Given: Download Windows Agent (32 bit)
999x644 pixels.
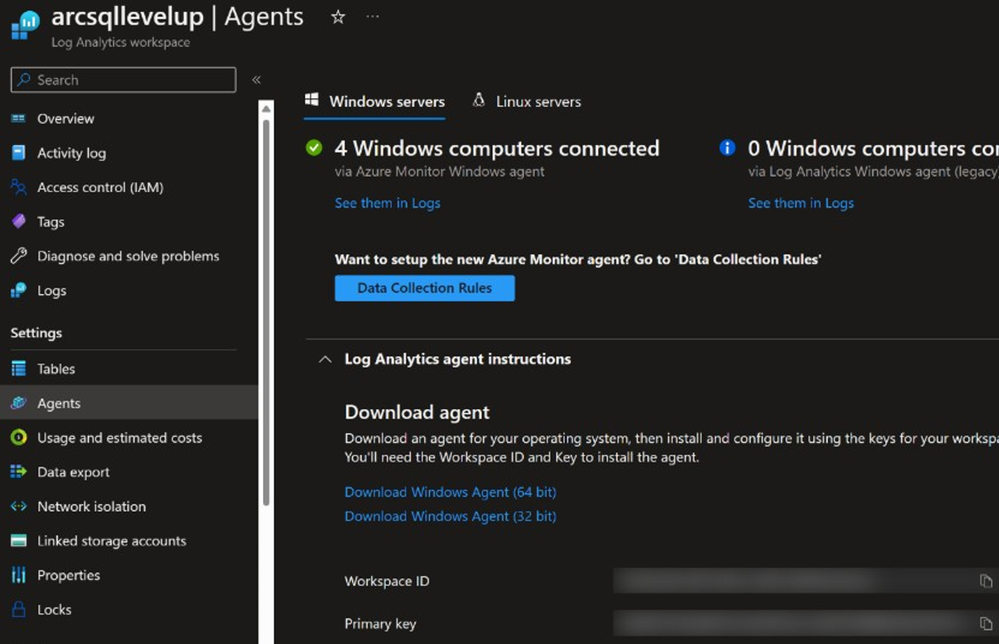Looking at the screenshot, I should [450, 517].
